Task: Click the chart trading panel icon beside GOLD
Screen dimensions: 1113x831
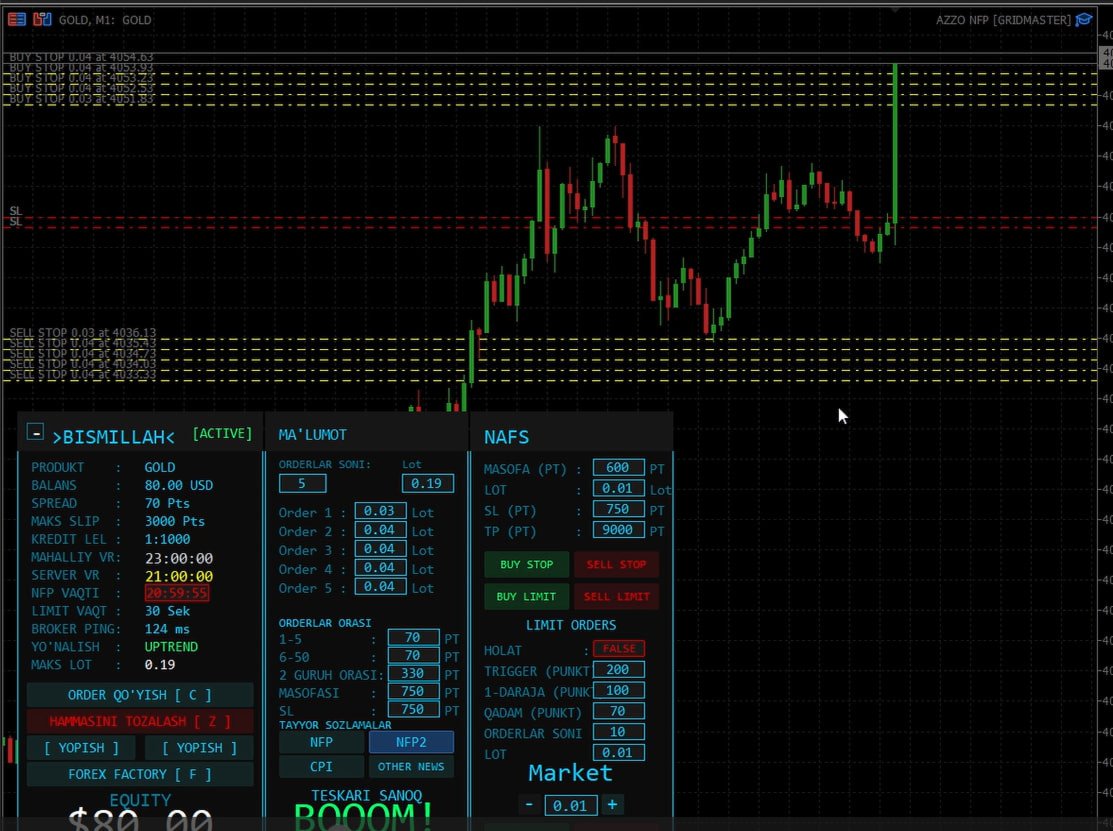Action: click(43, 19)
